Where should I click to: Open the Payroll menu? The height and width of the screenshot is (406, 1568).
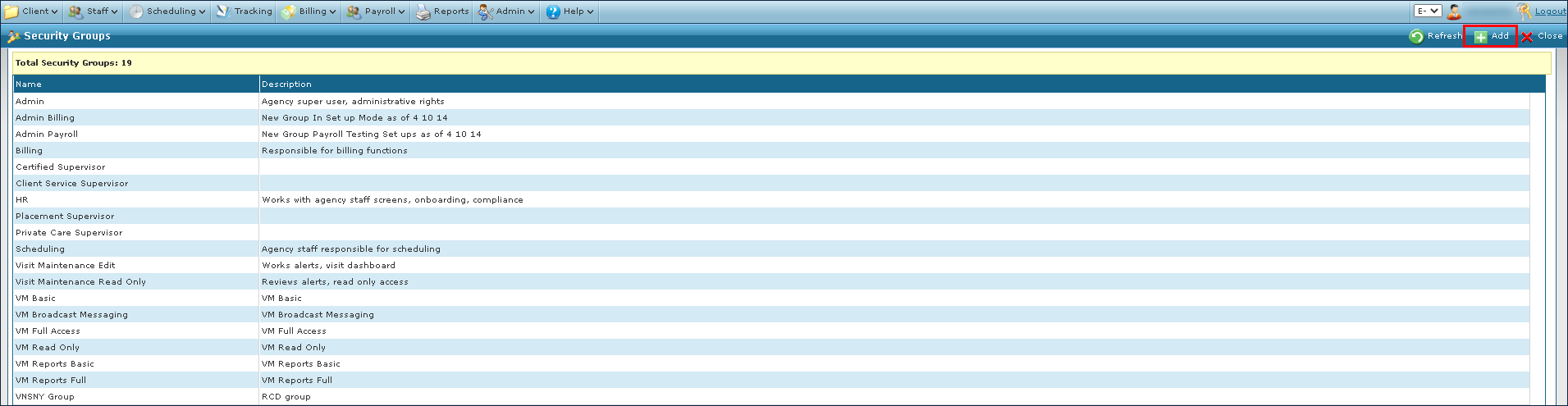click(x=376, y=11)
